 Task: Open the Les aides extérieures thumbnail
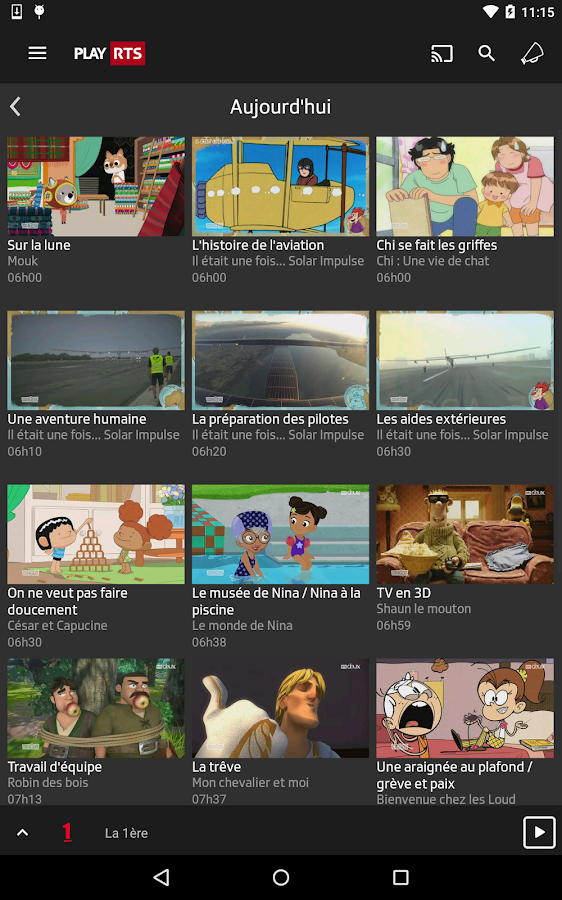[x=465, y=360]
